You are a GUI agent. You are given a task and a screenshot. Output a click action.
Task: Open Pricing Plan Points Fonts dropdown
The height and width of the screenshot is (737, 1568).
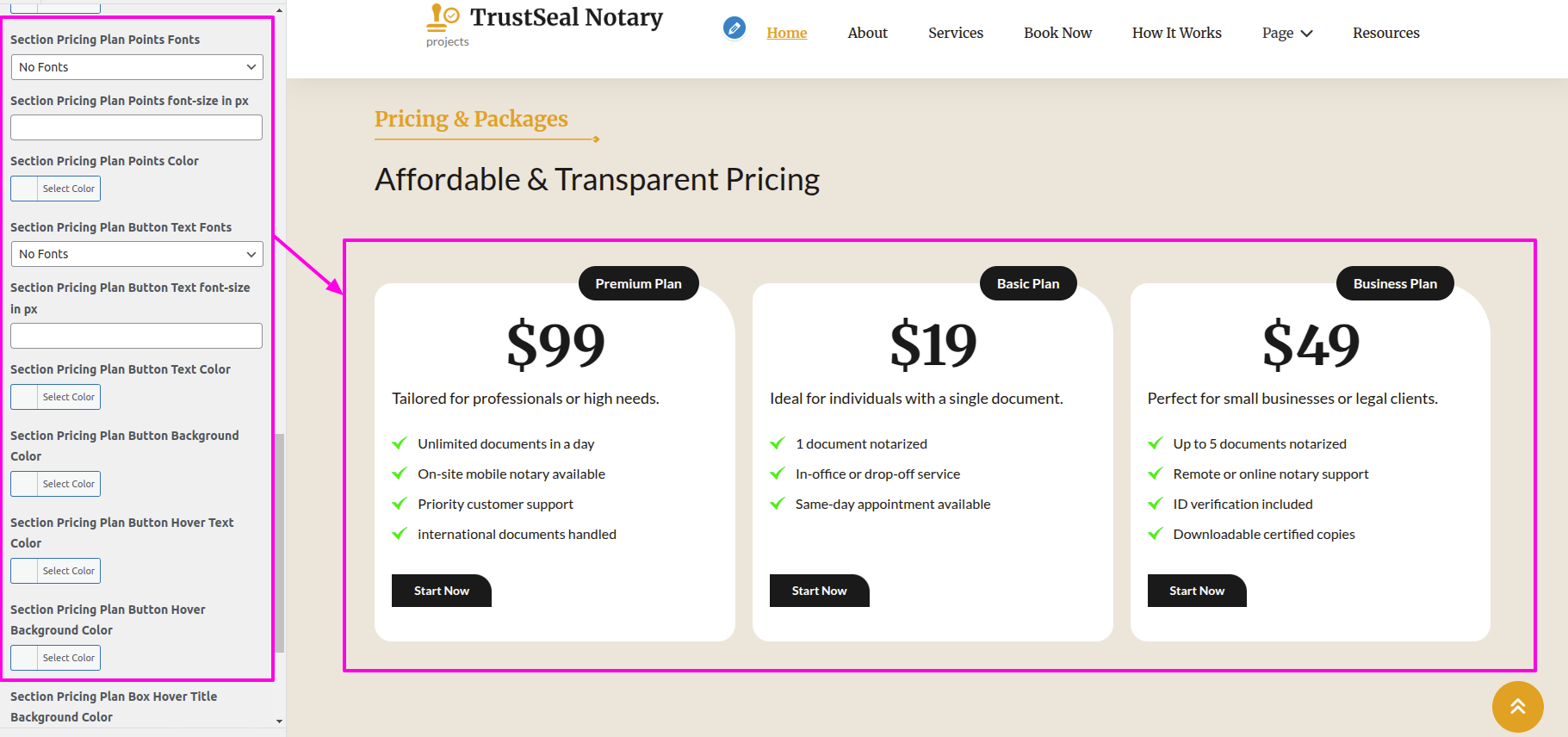137,67
